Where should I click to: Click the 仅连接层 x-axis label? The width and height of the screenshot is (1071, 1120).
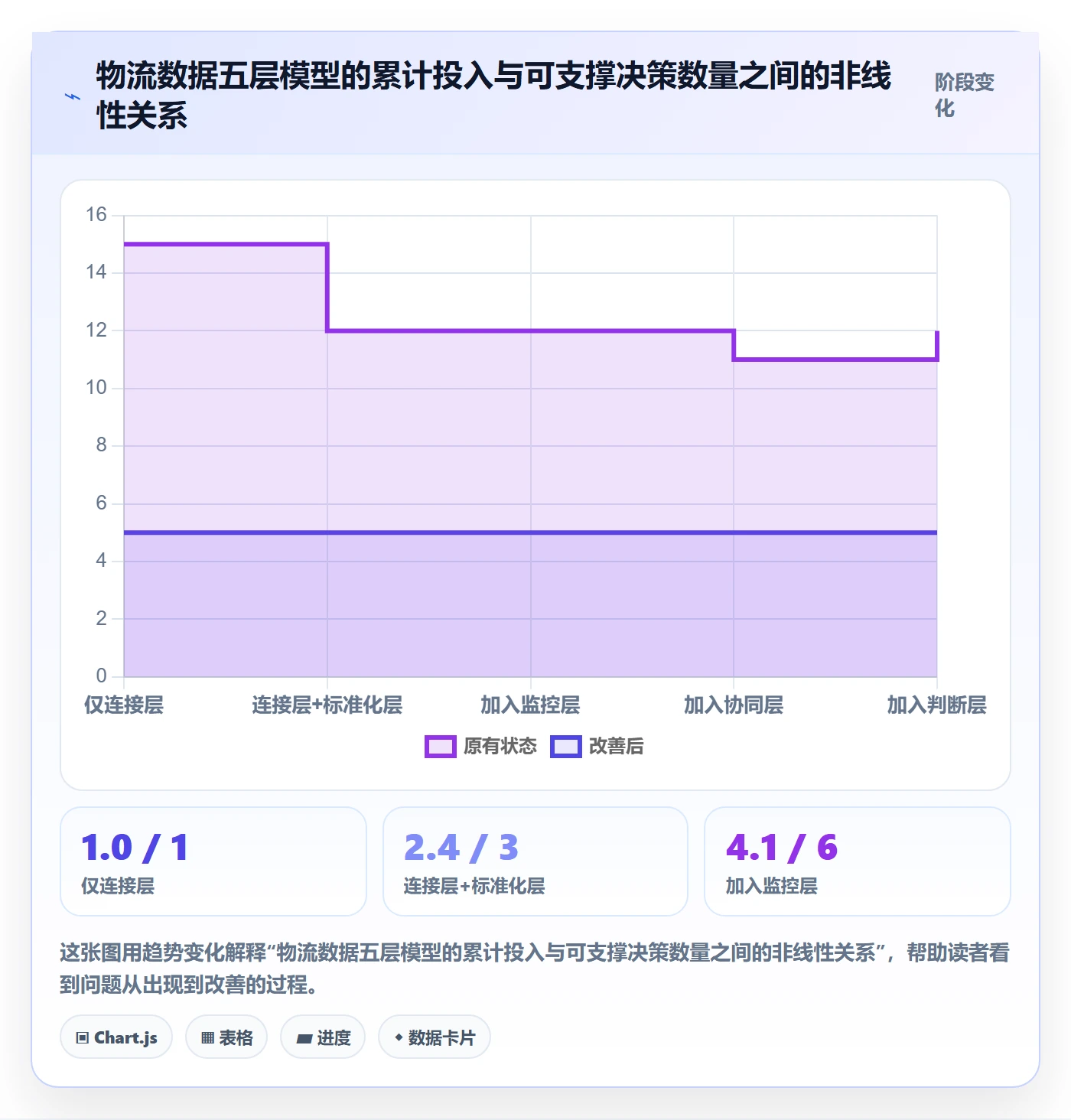tap(124, 705)
